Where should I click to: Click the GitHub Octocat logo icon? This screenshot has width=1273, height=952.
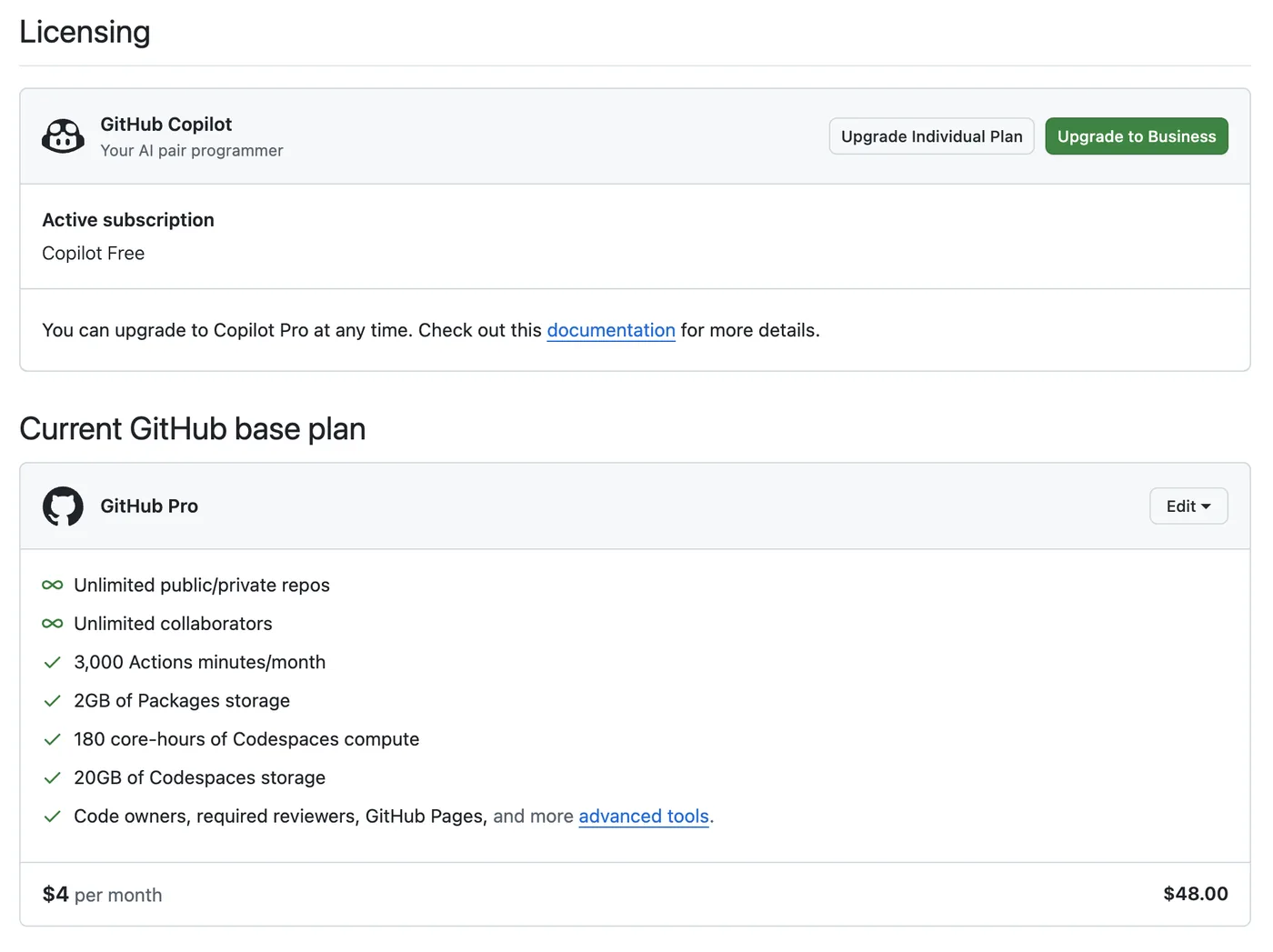63,506
